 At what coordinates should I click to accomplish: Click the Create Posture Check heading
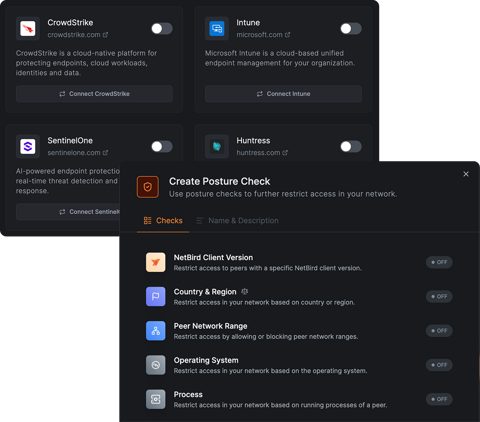pyautogui.click(x=220, y=181)
